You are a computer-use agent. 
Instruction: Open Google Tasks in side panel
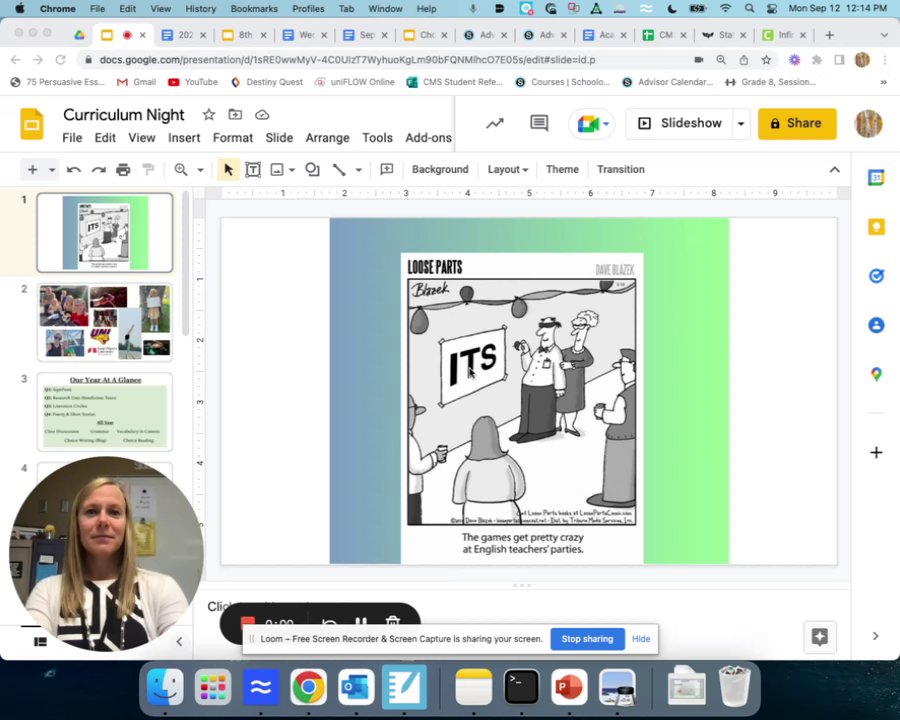(x=876, y=276)
